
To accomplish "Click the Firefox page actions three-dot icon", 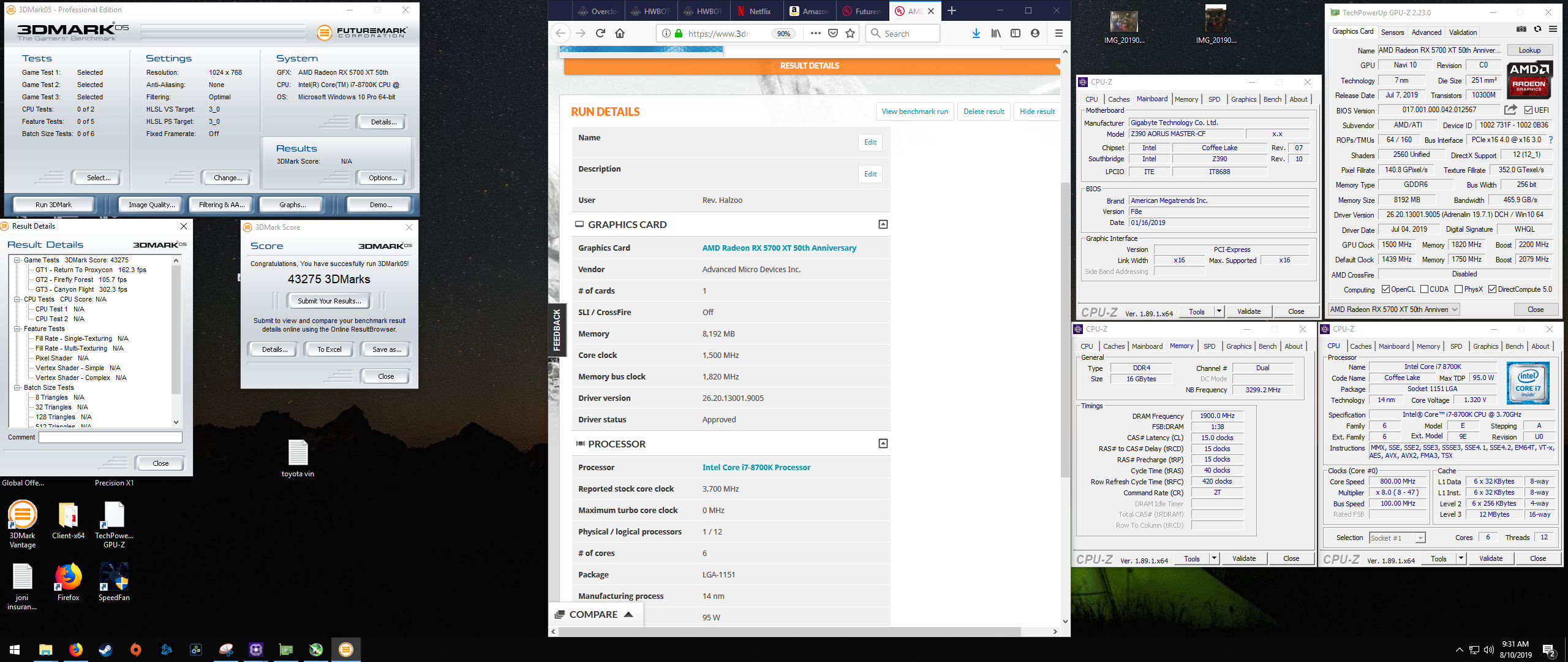I will (815, 33).
